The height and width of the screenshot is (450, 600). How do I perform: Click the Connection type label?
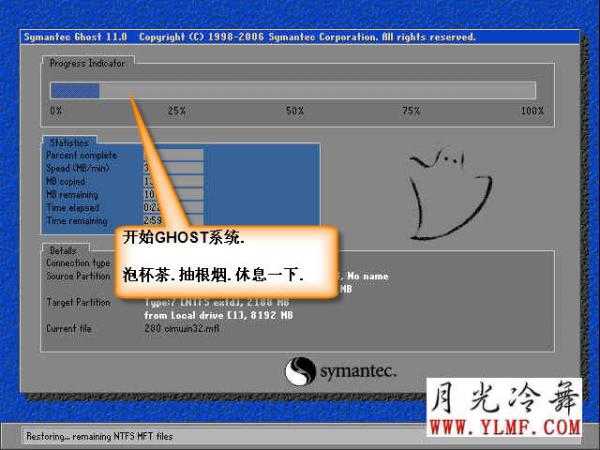[78, 263]
